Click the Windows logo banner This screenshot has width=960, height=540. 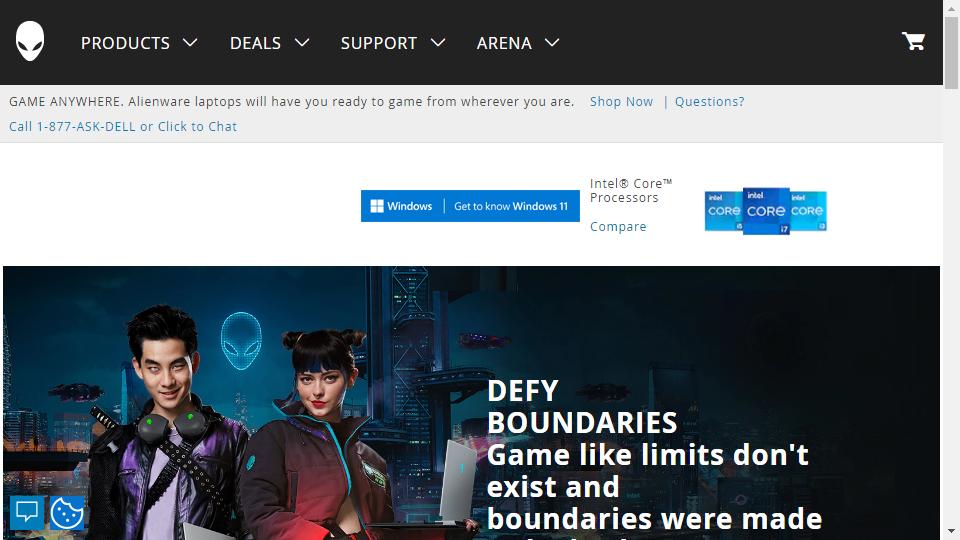coord(470,206)
